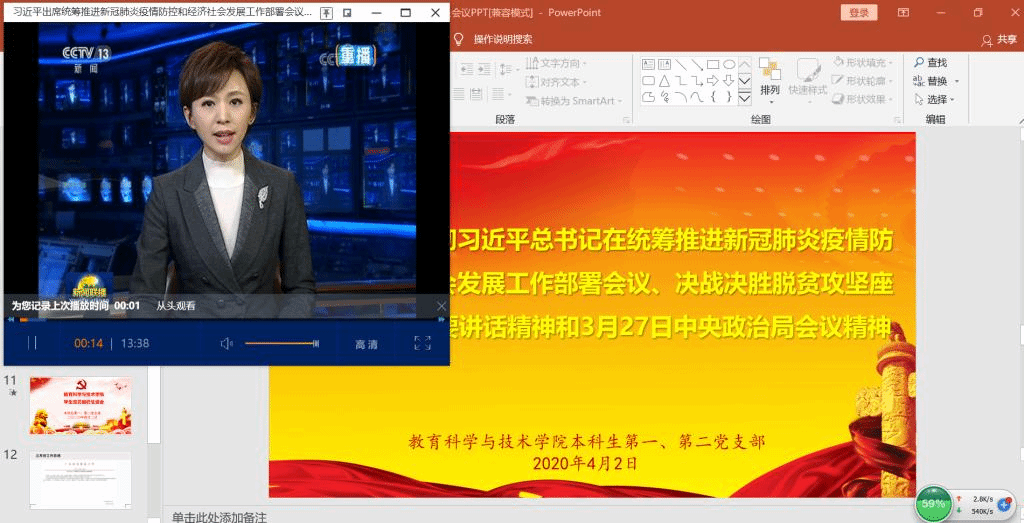Switch video player to mini mode
This screenshot has height=523, width=1024.
point(347,13)
